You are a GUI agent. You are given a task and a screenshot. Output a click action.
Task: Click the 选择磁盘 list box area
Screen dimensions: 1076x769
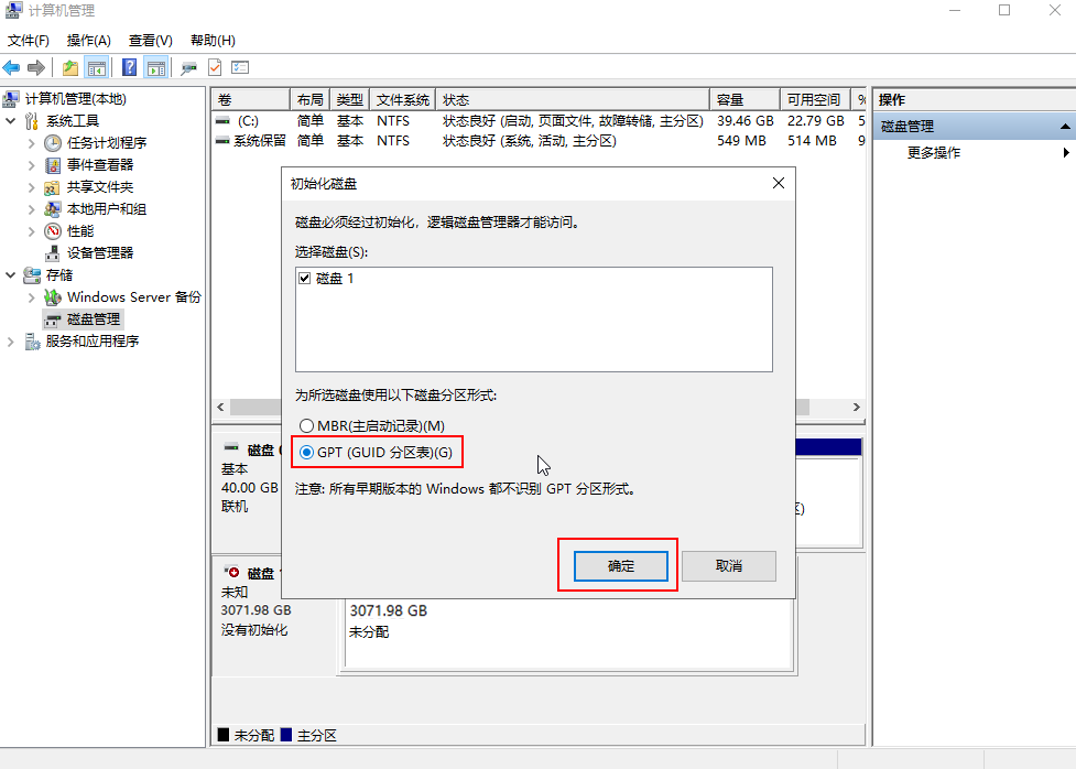click(534, 320)
